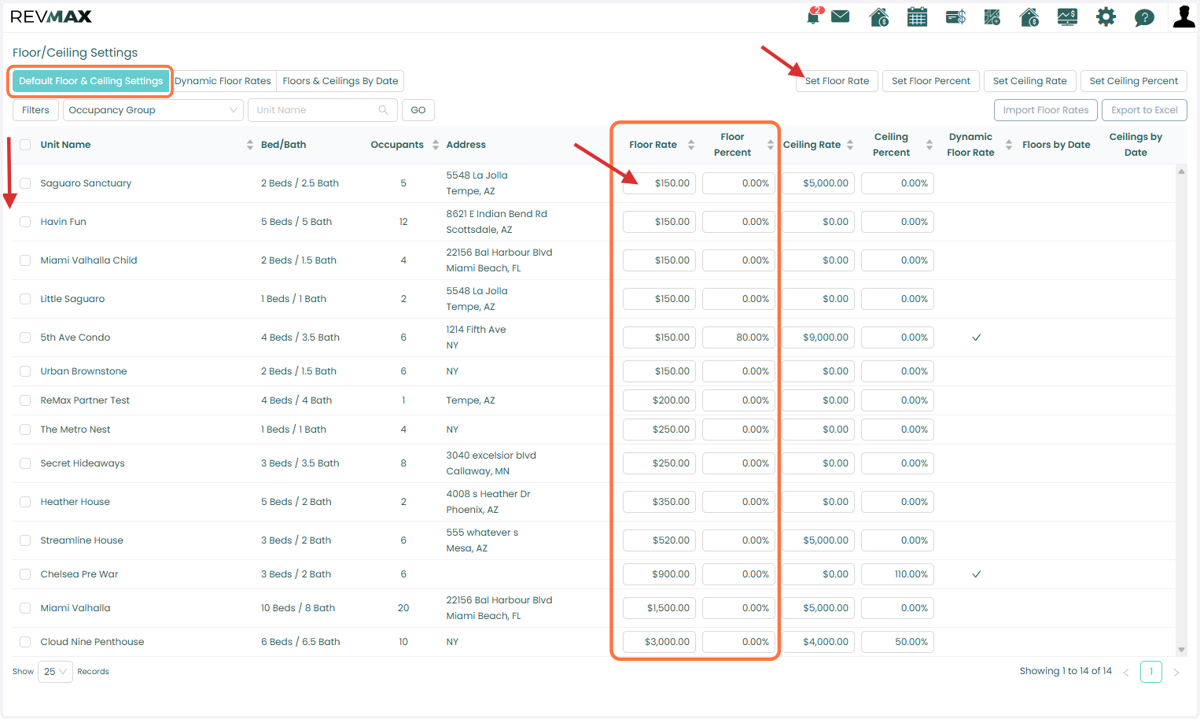1200x719 pixels.
Task: Open the Occupancy Group dropdown
Action: pyautogui.click(x=153, y=110)
